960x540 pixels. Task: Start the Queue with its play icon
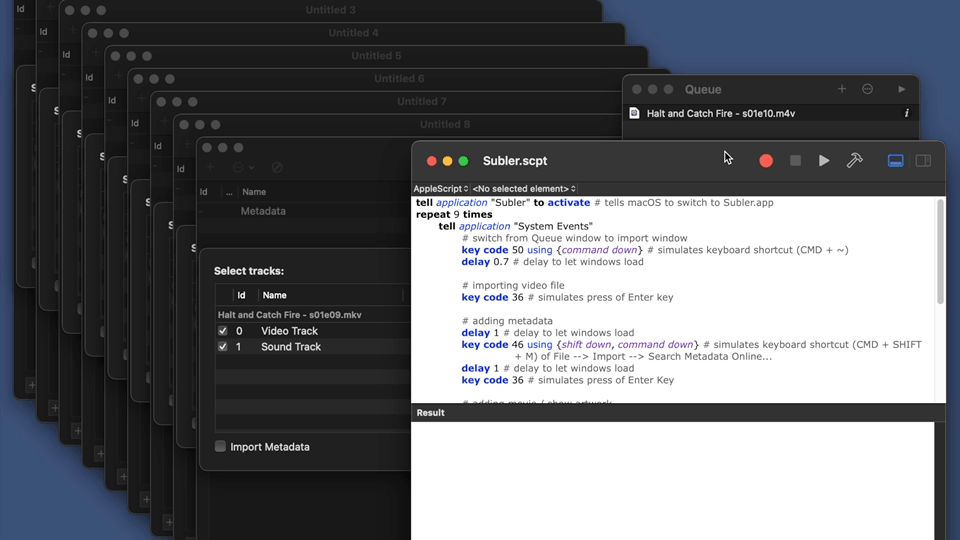[x=902, y=89]
